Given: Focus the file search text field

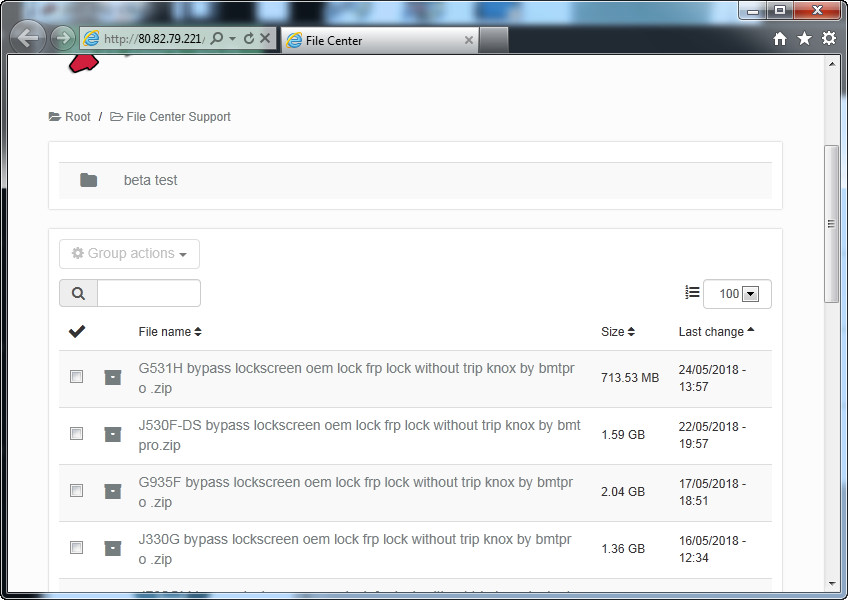Looking at the screenshot, I should coord(149,293).
